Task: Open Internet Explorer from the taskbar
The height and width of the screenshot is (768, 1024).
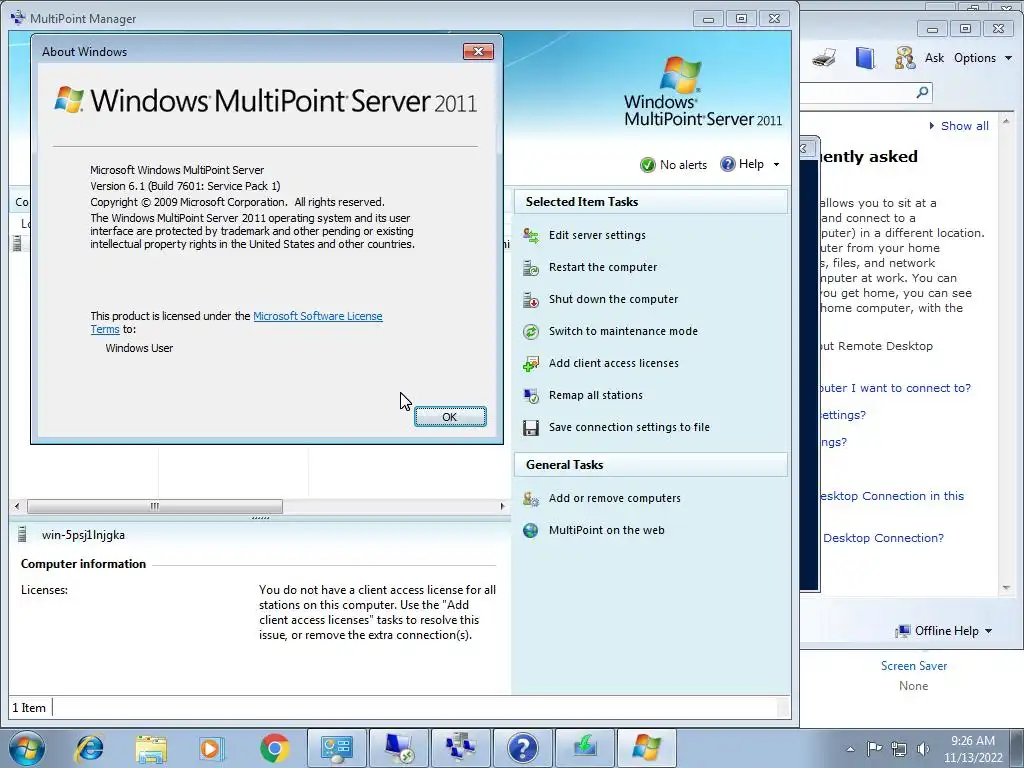Action: coord(89,748)
